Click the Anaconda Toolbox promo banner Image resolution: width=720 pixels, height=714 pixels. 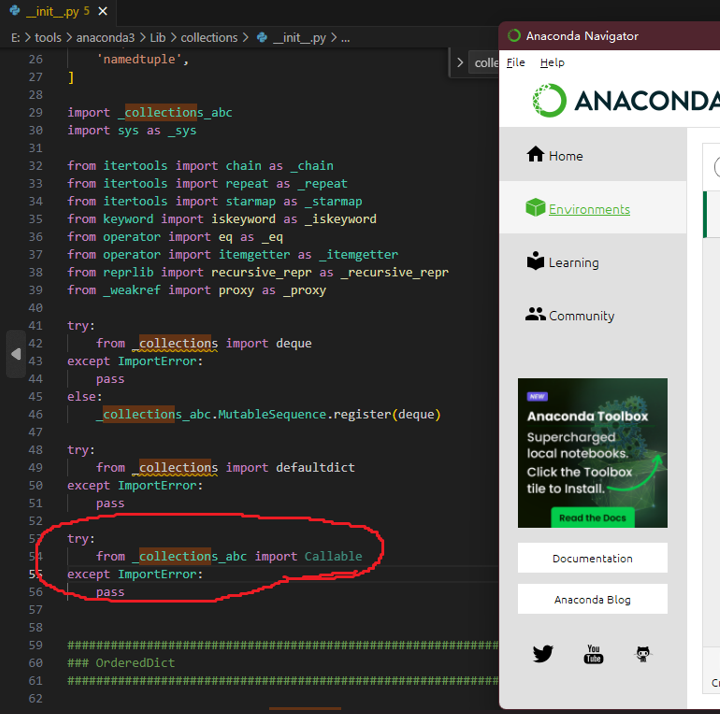pyautogui.click(x=592, y=453)
